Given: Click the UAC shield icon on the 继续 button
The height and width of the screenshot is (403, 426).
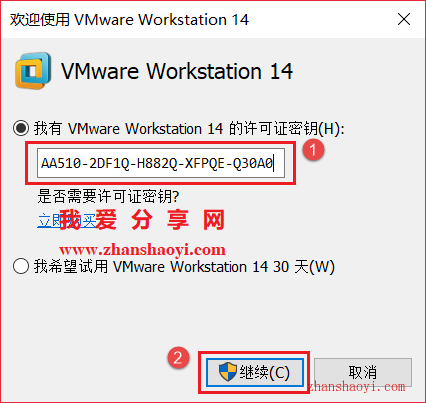Looking at the screenshot, I should coord(228,372).
